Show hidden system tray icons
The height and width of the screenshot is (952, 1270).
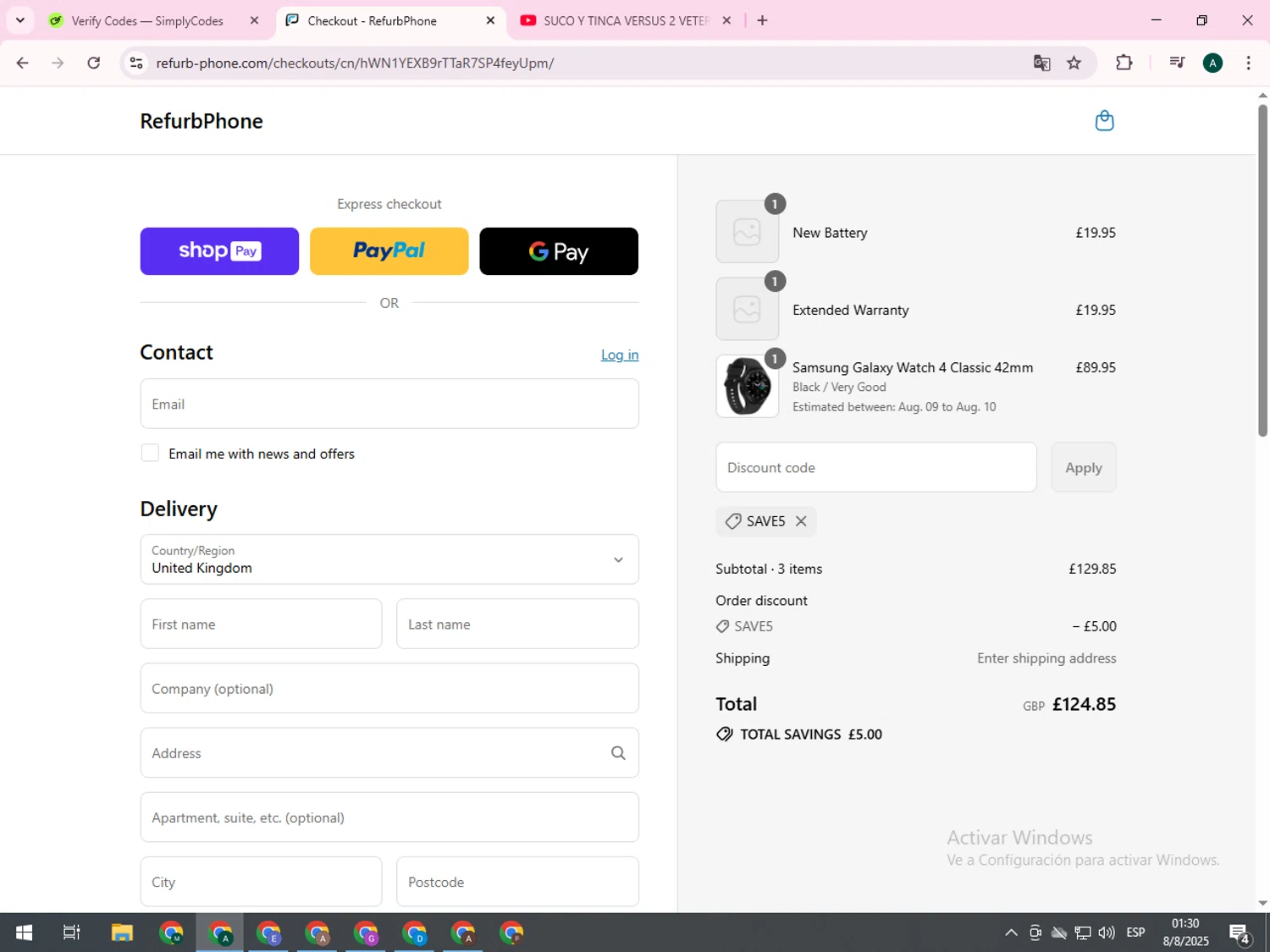click(1011, 933)
